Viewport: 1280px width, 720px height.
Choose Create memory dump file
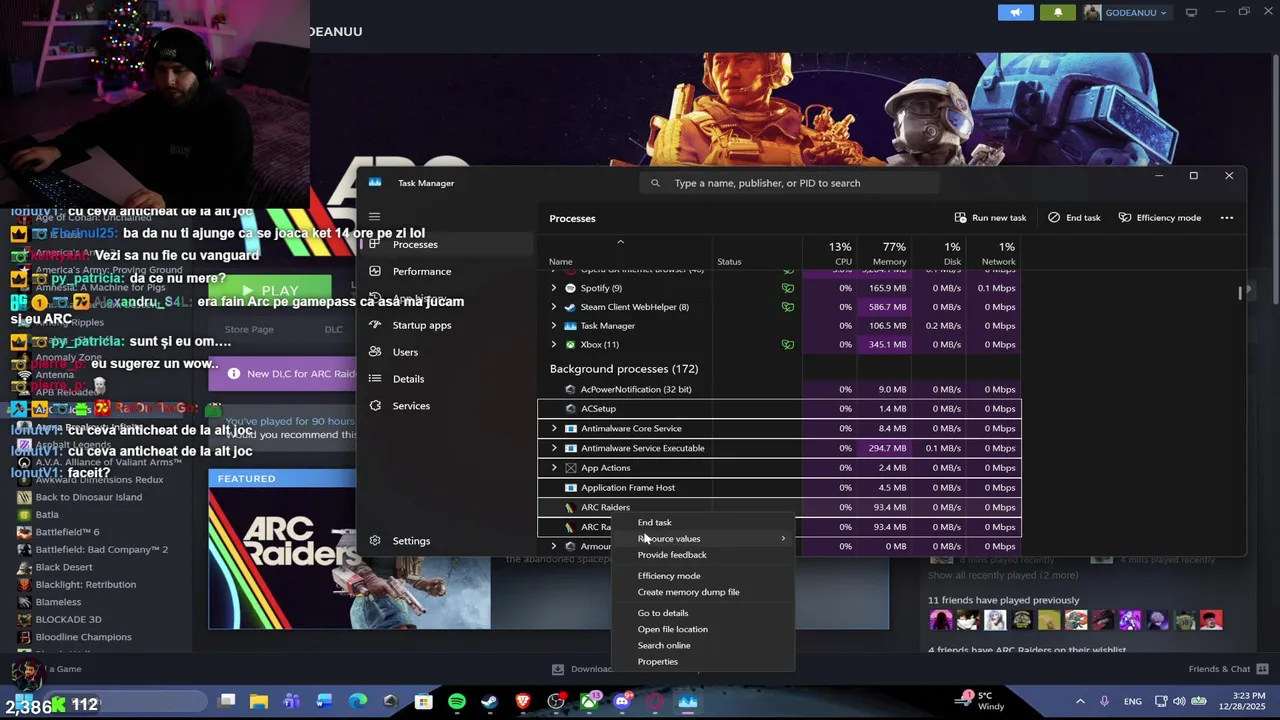689,592
